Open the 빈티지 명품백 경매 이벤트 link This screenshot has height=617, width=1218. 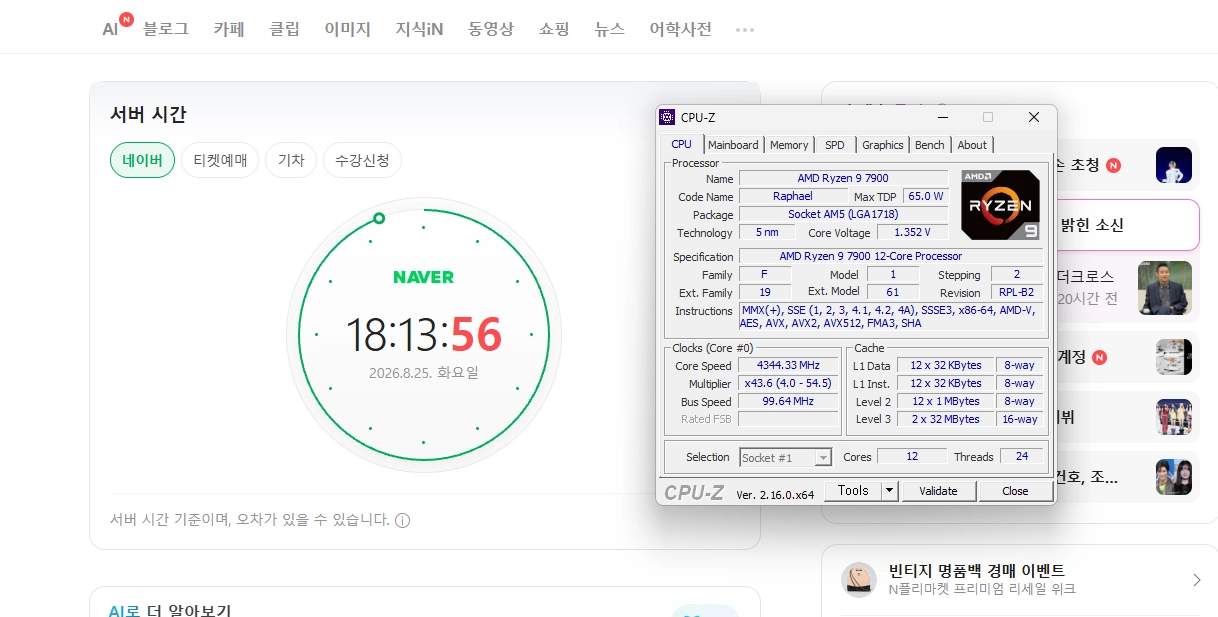(977, 571)
